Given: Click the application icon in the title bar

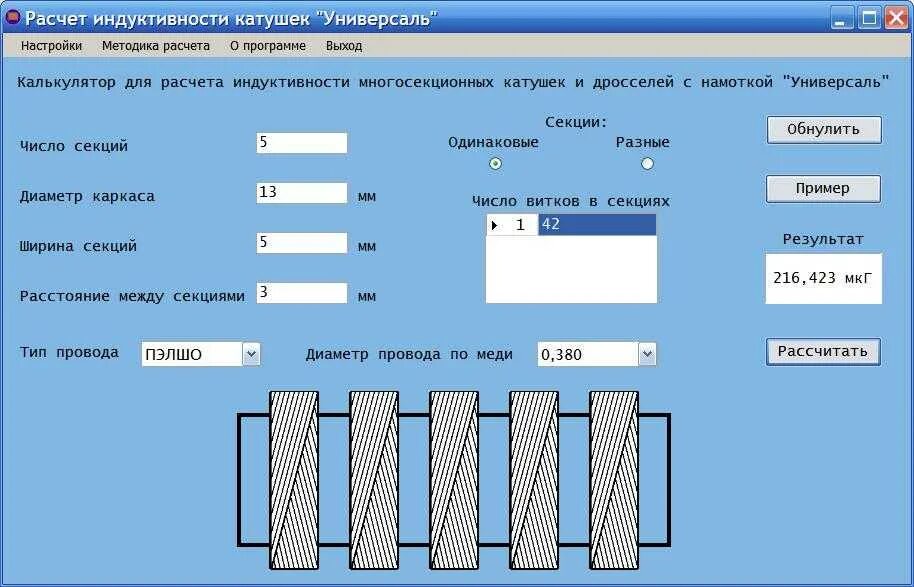Looking at the screenshot, I should click(13, 16).
